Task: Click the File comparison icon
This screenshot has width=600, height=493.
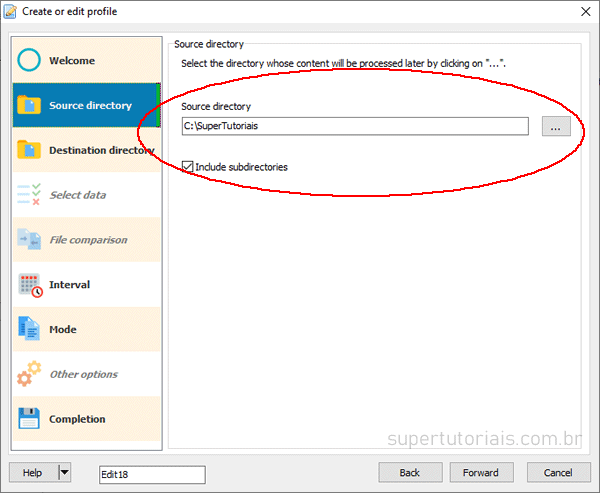Action: click(30, 240)
